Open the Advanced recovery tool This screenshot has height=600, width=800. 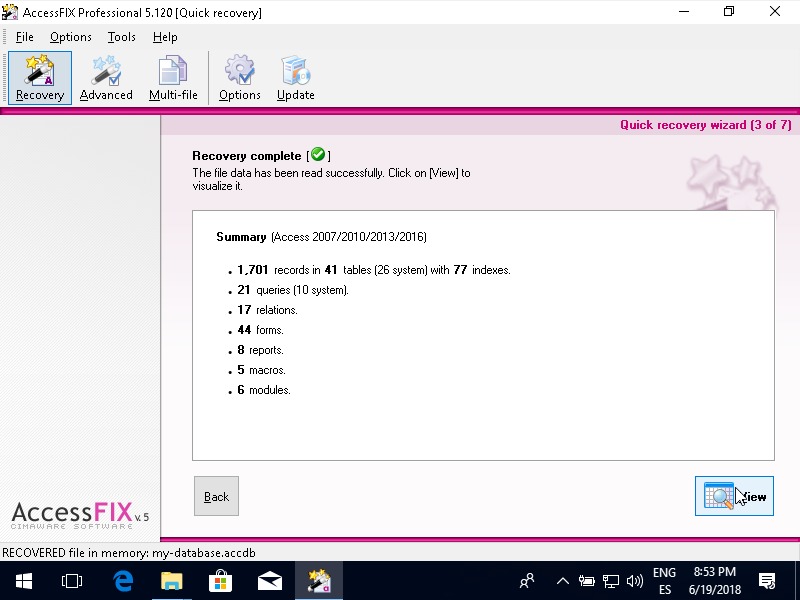click(106, 78)
